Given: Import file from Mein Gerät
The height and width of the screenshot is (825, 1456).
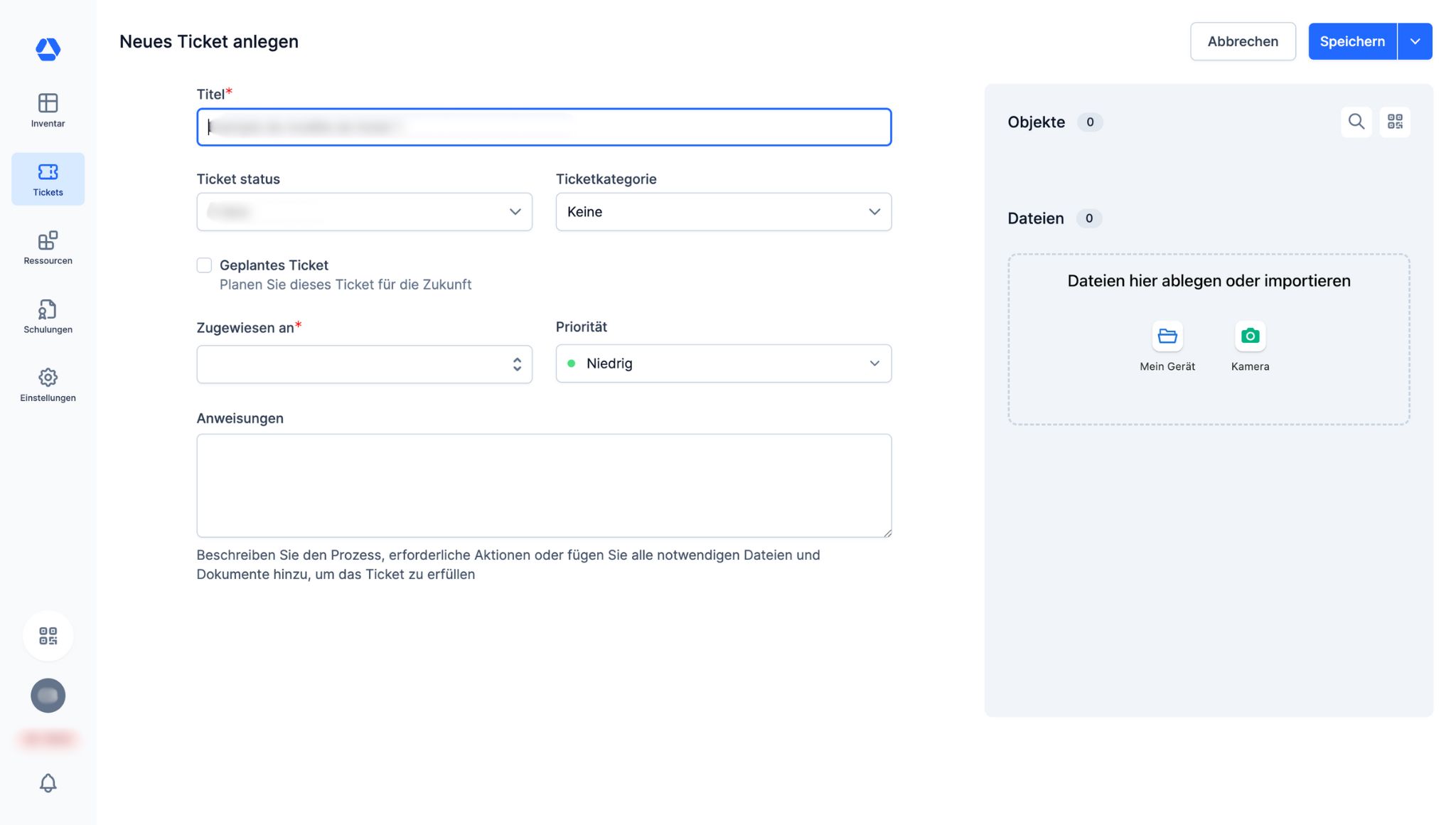Looking at the screenshot, I should click(x=1167, y=336).
